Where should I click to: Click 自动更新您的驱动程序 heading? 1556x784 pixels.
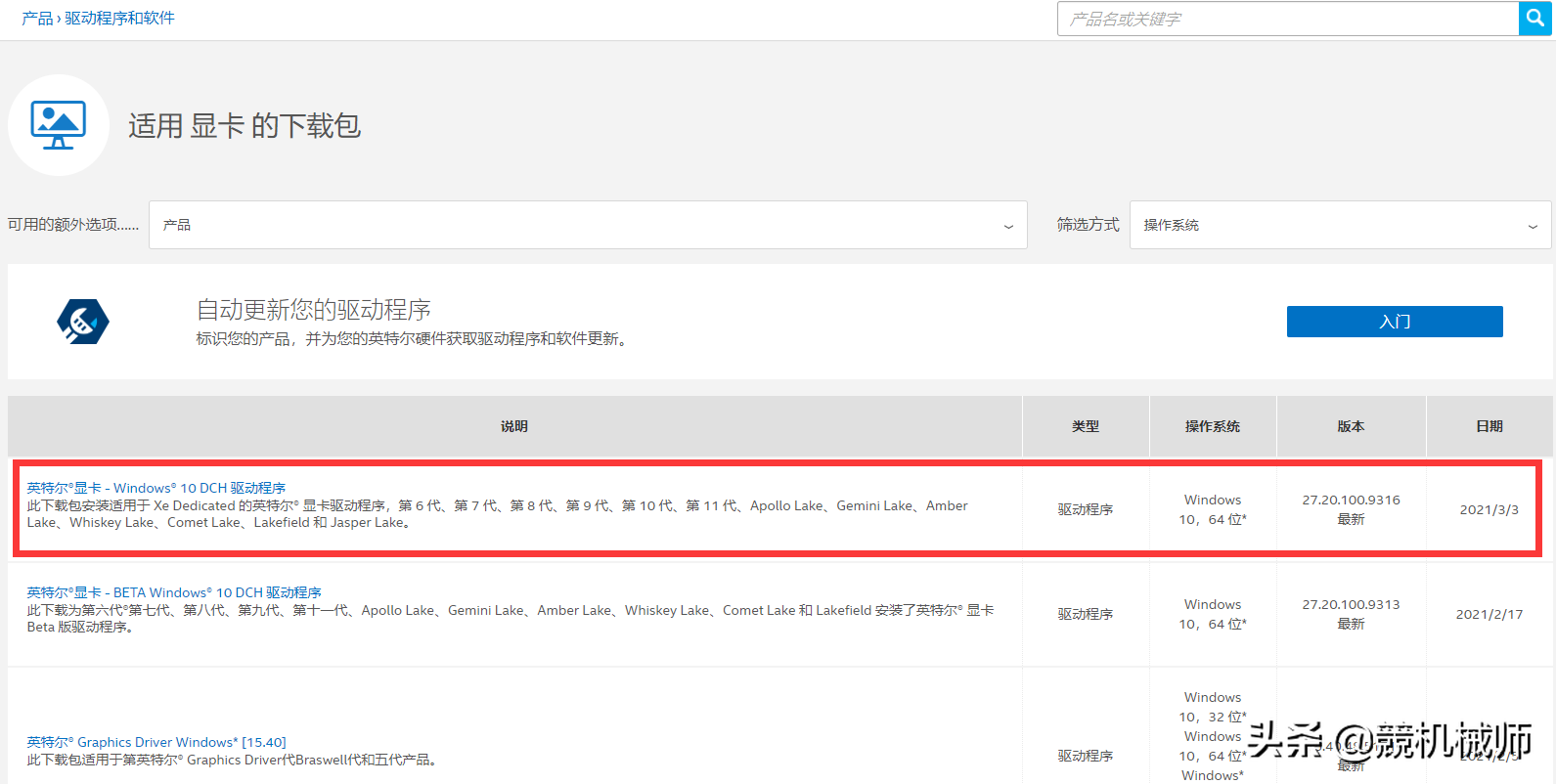314,310
